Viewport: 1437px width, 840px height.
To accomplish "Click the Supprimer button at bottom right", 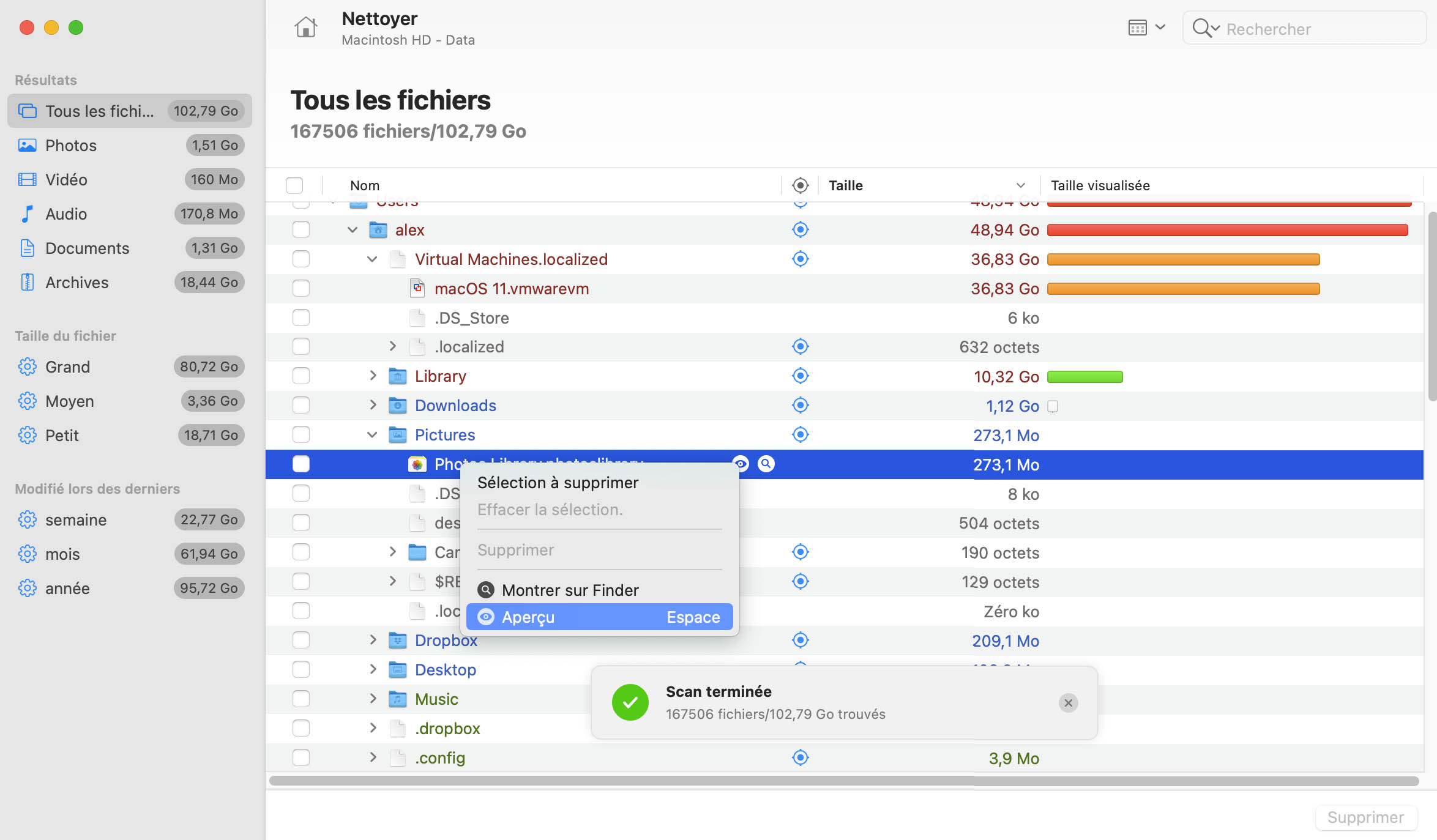I will (x=1365, y=817).
